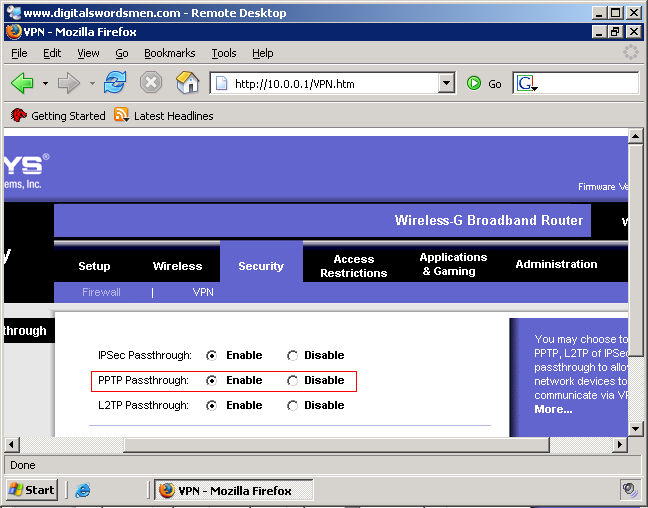Click the 'Wireless-G Broadband Router' heading
The height and width of the screenshot is (508, 648).
coord(488,220)
